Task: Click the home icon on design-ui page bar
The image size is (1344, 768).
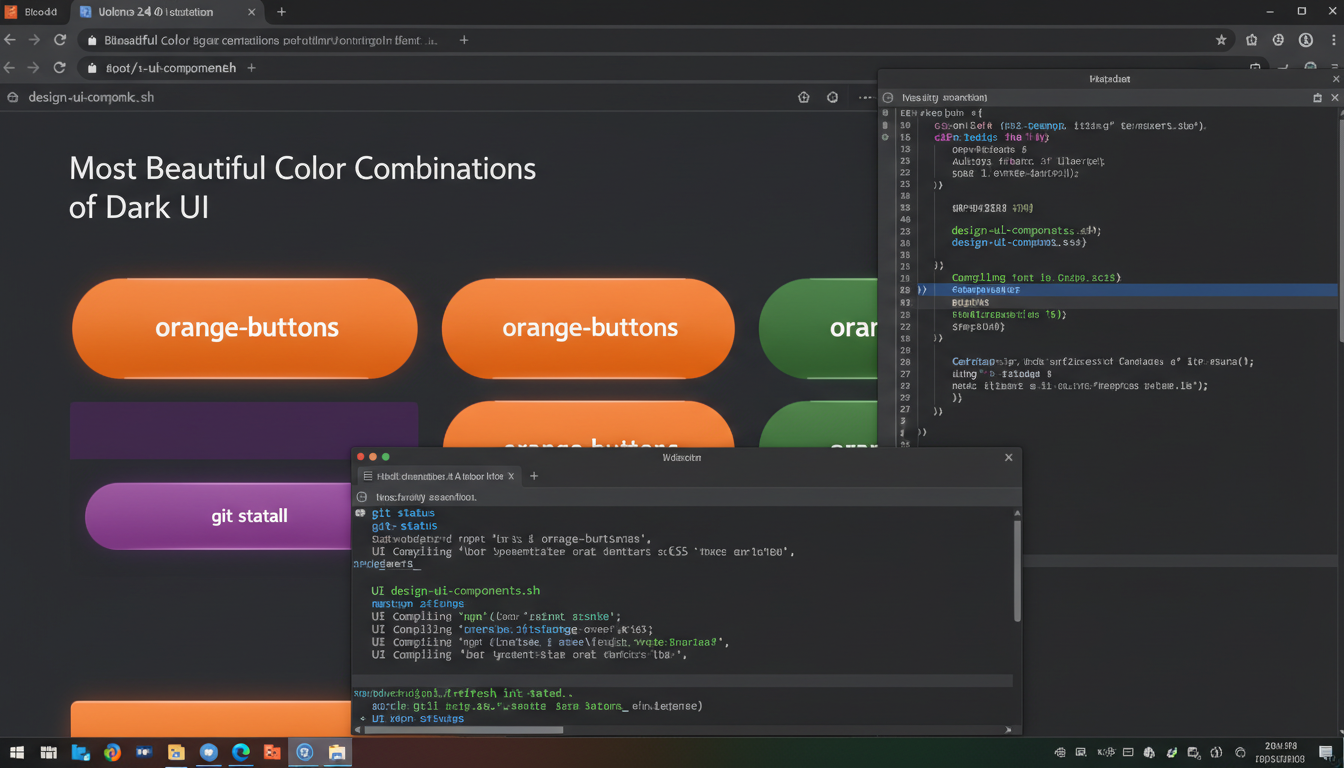Action: 804,97
